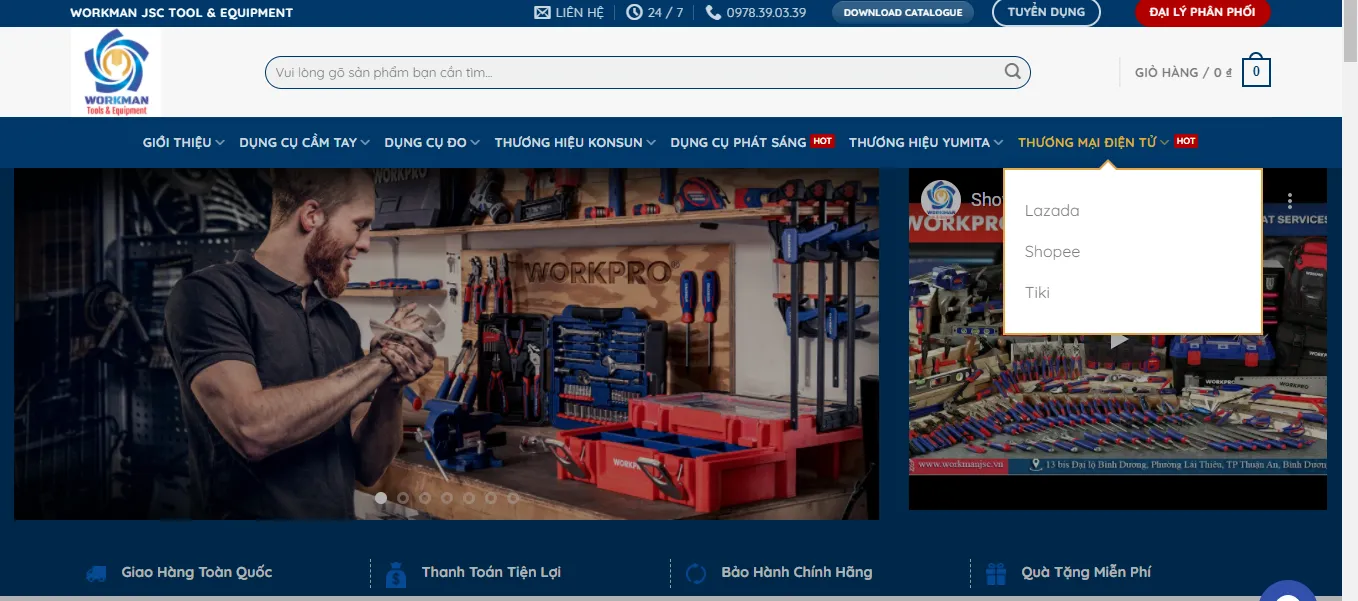Screen dimensions: 1358x601
Task: Click the envelope Liên Hệ icon
Action: (542, 13)
